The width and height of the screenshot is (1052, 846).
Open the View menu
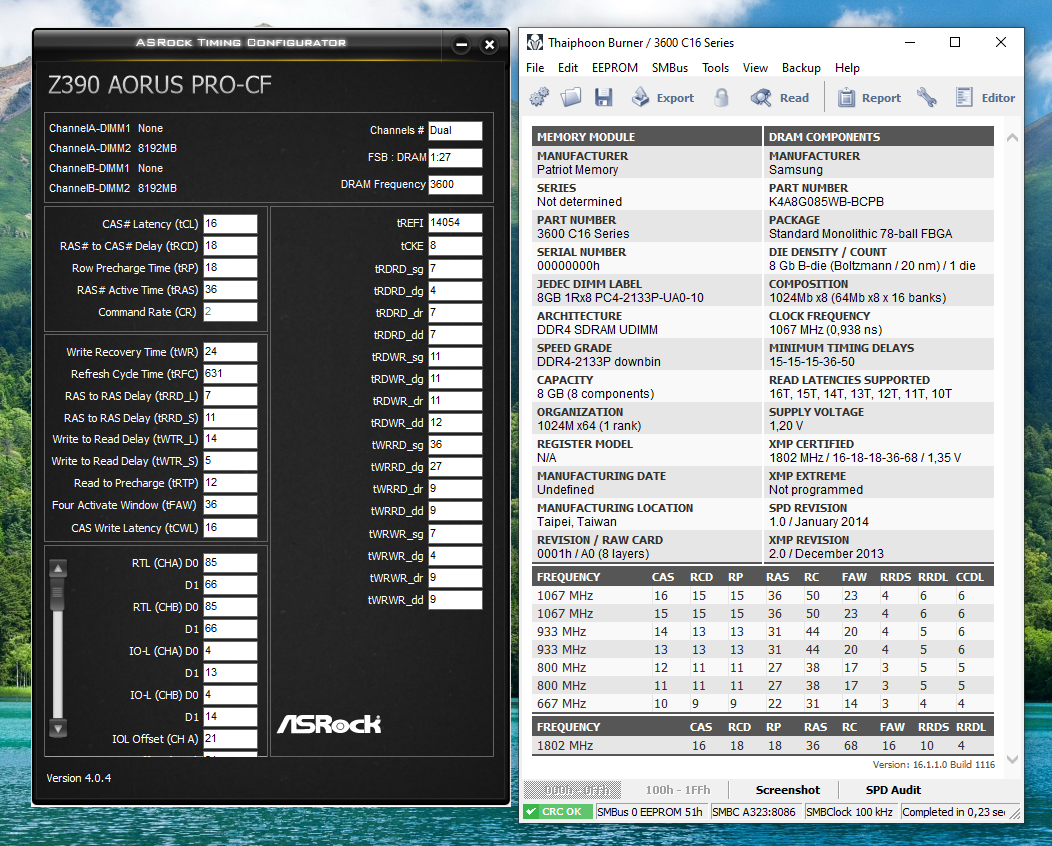pyautogui.click(x=755, y=68)
